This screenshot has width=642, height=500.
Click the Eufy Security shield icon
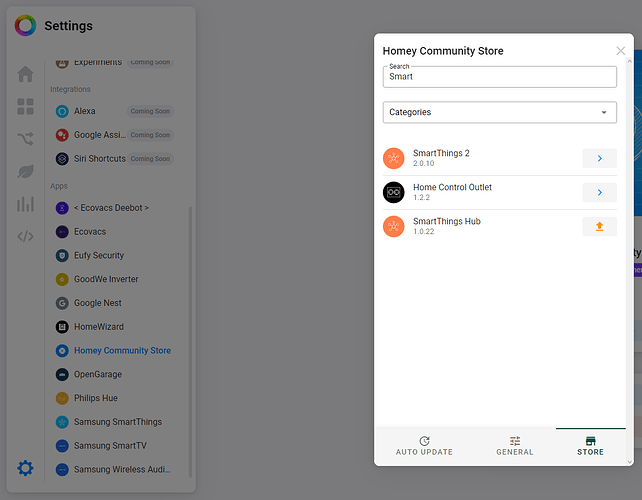point(62,256)
